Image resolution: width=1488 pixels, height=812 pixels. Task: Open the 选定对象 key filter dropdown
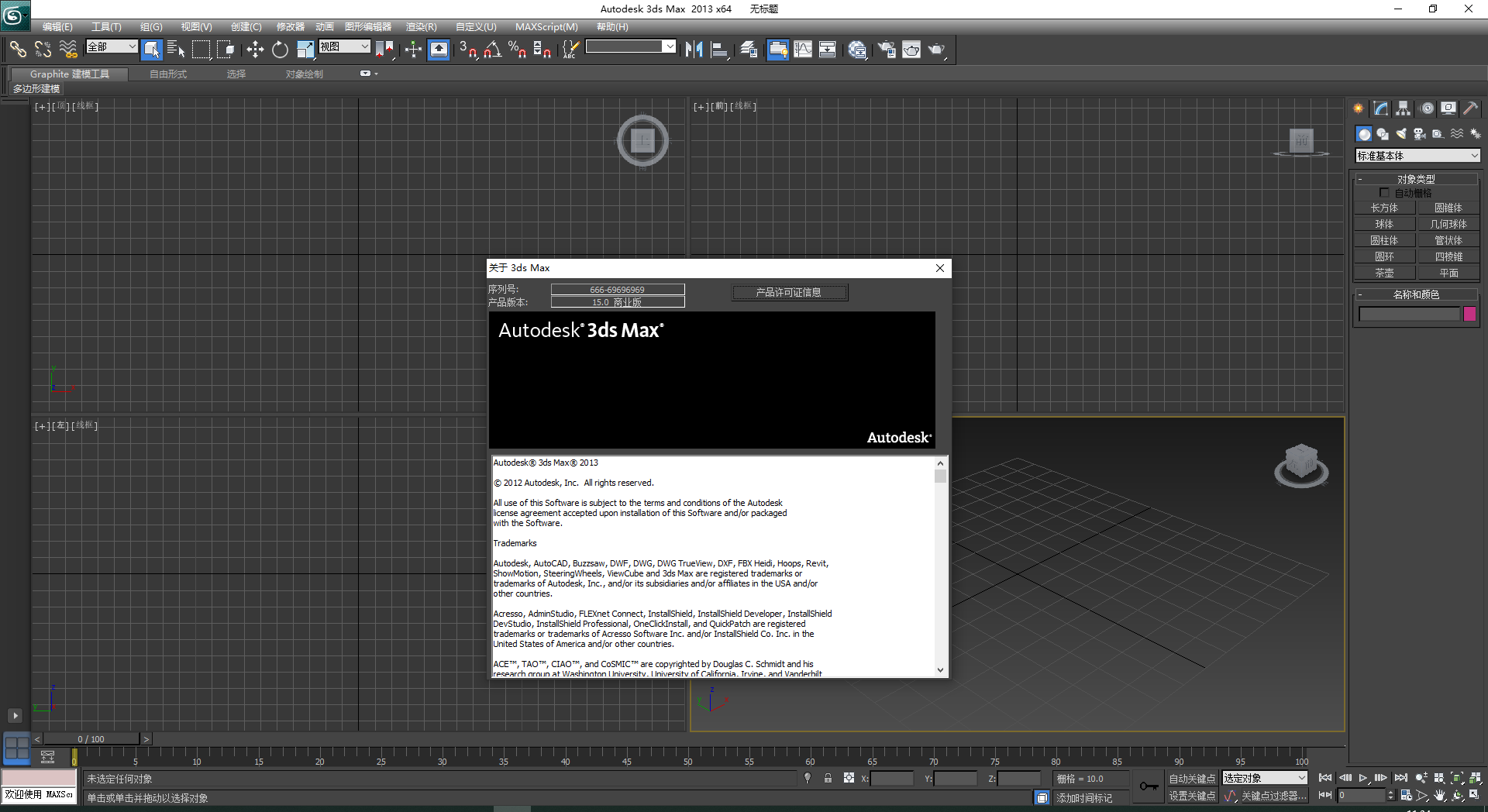pos(1265,778)
